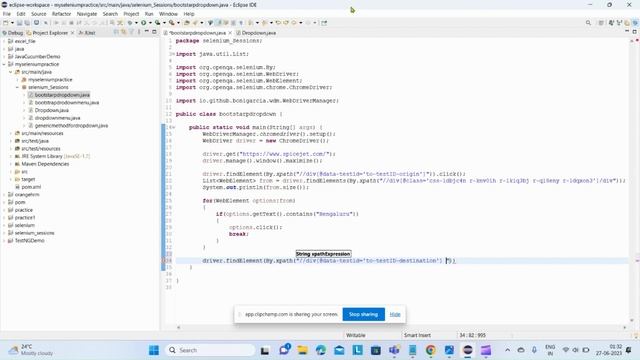Maximize the editor area
The image size is (640, 360).
(x=635, y=31)
